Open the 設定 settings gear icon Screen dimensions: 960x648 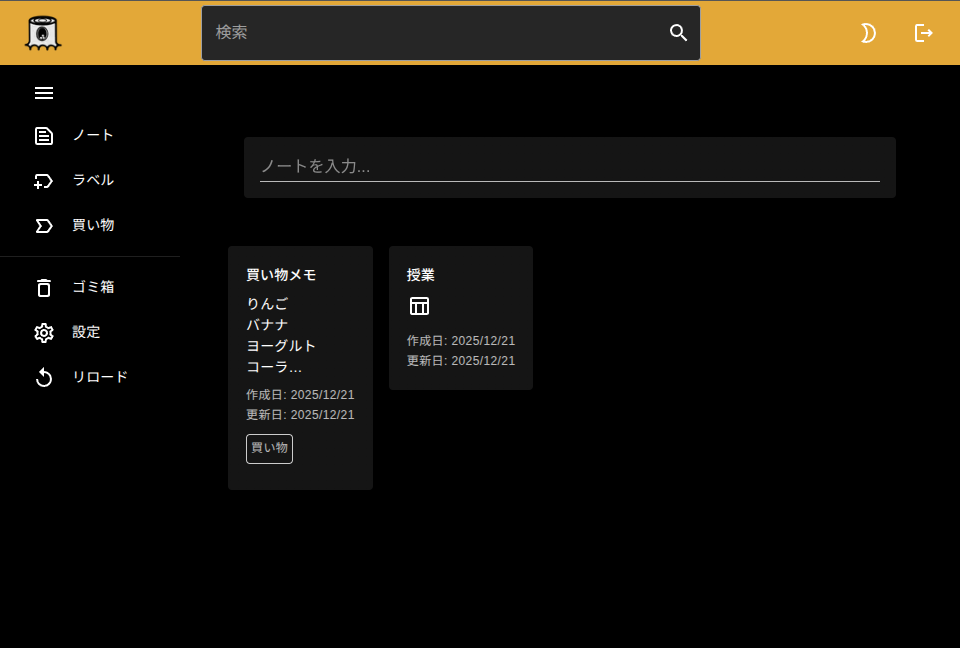coord(44,332)
